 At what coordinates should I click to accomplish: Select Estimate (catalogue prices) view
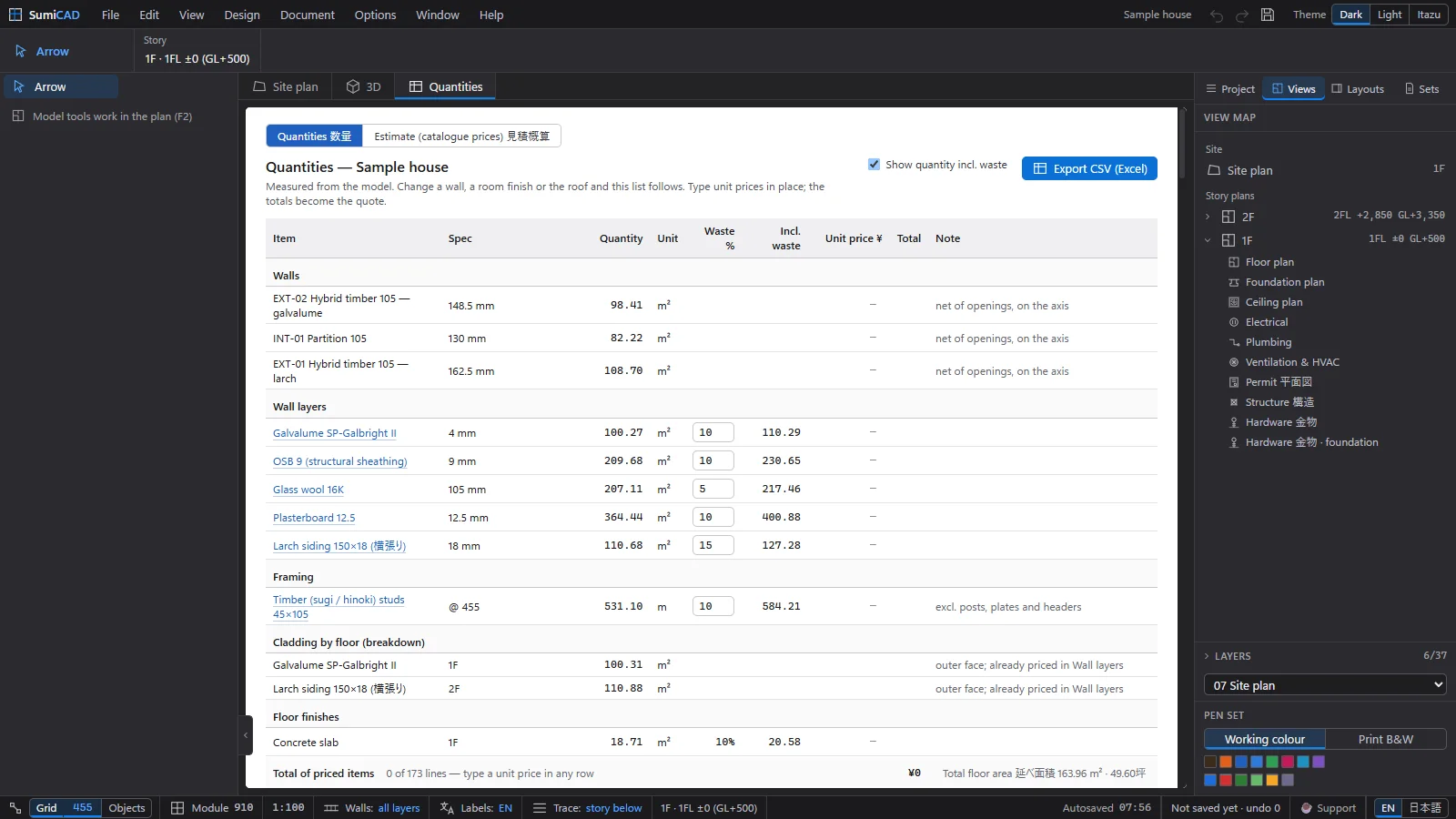(461, 136)
